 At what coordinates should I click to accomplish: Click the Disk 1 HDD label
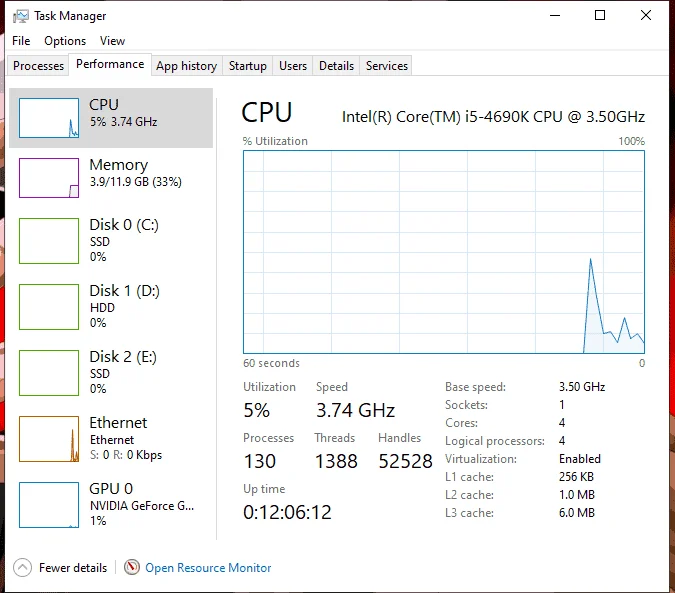[x=102, y=308]
